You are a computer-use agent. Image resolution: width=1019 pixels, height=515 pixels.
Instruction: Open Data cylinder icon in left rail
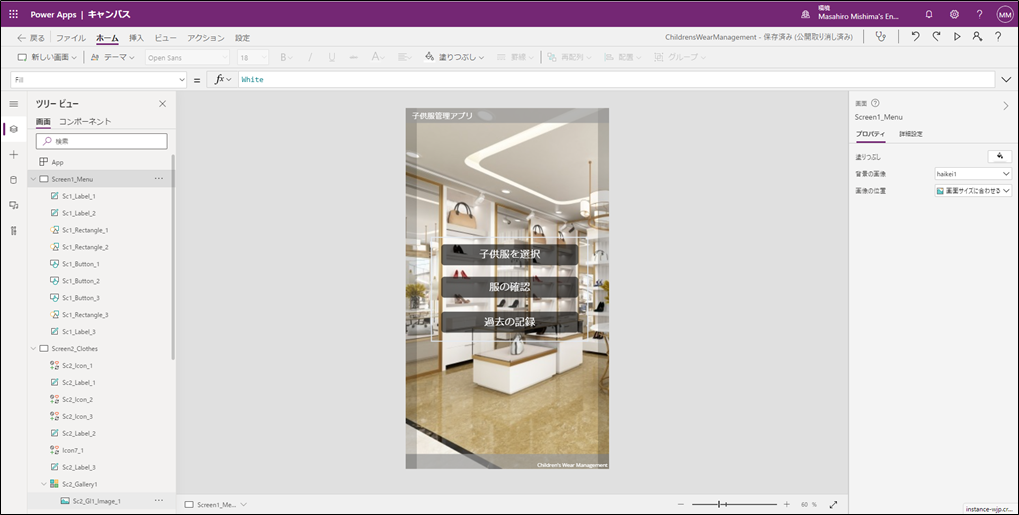(x=14, y=180)
